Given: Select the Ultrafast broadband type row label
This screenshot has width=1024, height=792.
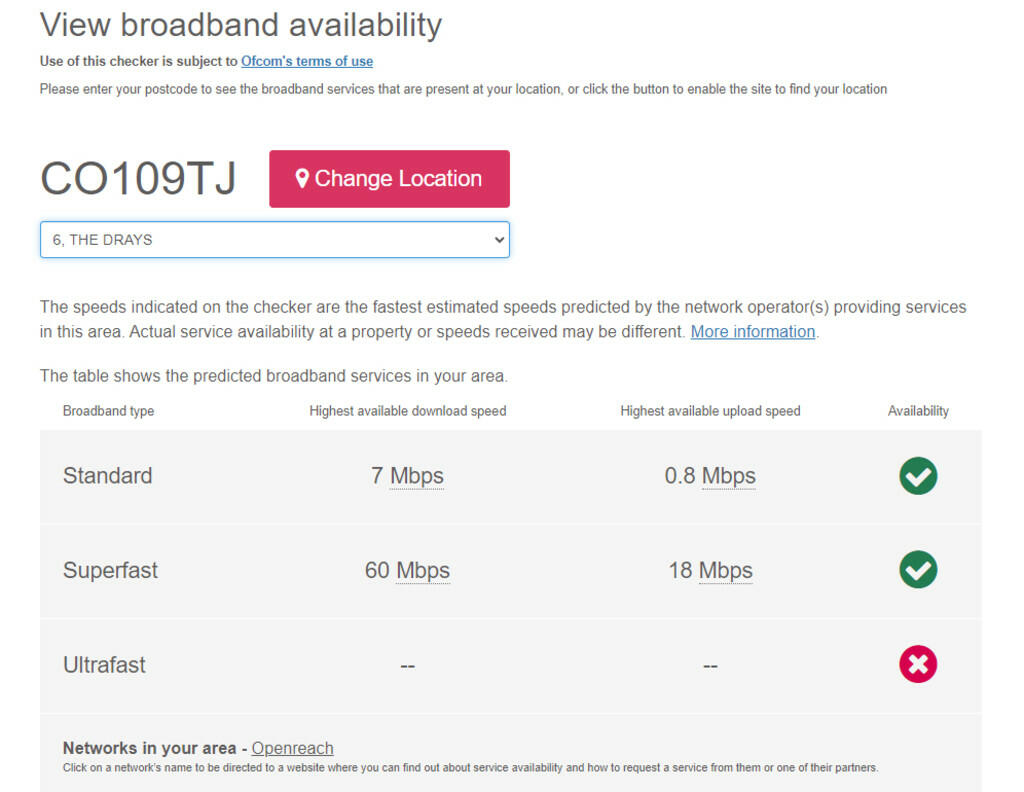Looking at the screenshot, I should [x=104, y=665].
